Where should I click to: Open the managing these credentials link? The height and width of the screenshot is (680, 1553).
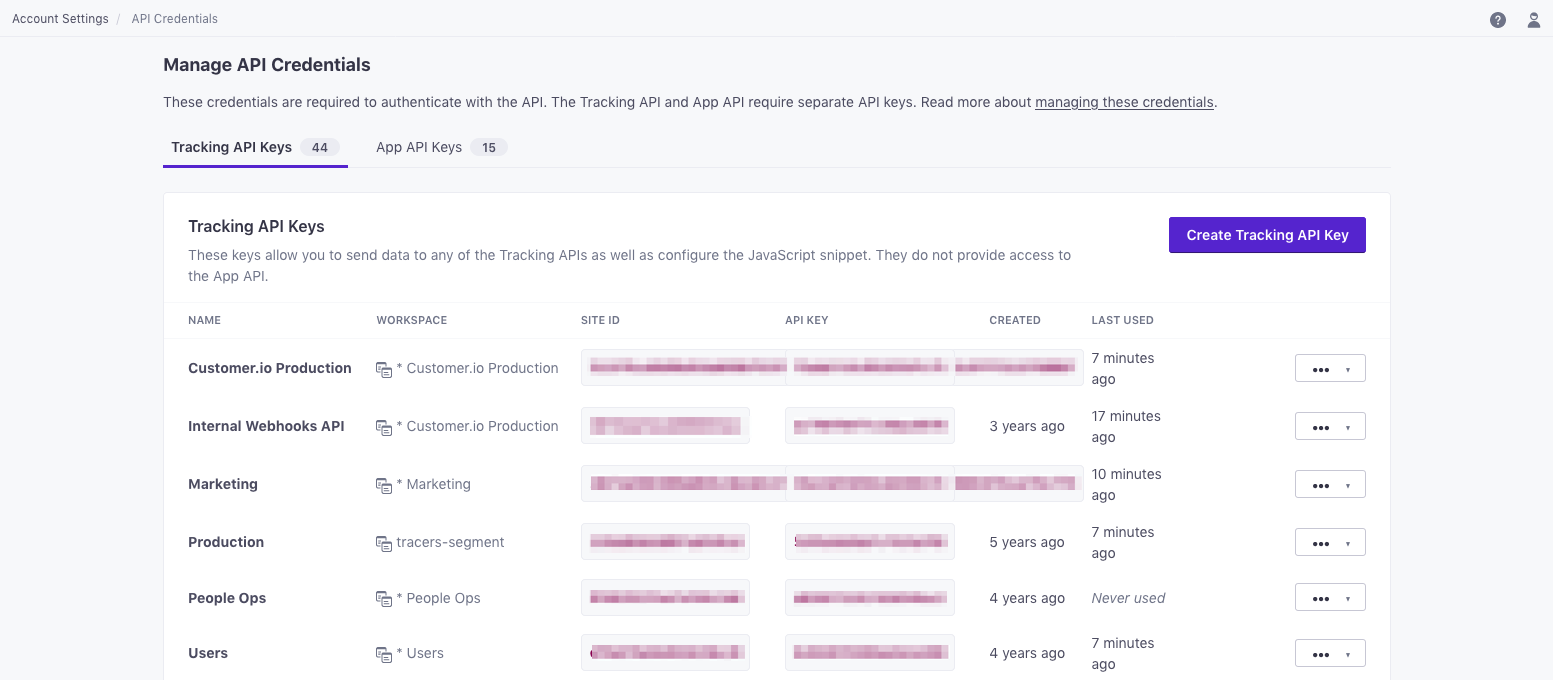[x=1123, y=102]
